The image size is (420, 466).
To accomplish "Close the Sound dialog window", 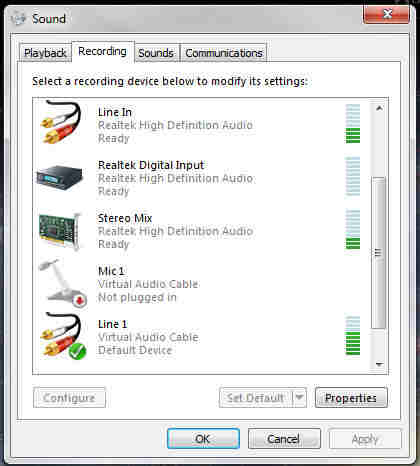I will point(386,14).
